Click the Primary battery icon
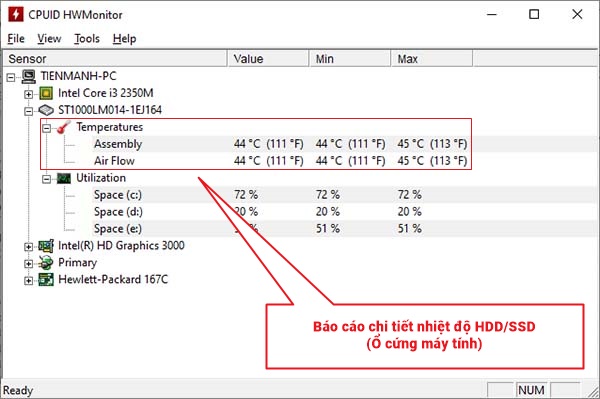Image resolution: width=600 pixels, height=399 pixels. (x=46, y=263)
